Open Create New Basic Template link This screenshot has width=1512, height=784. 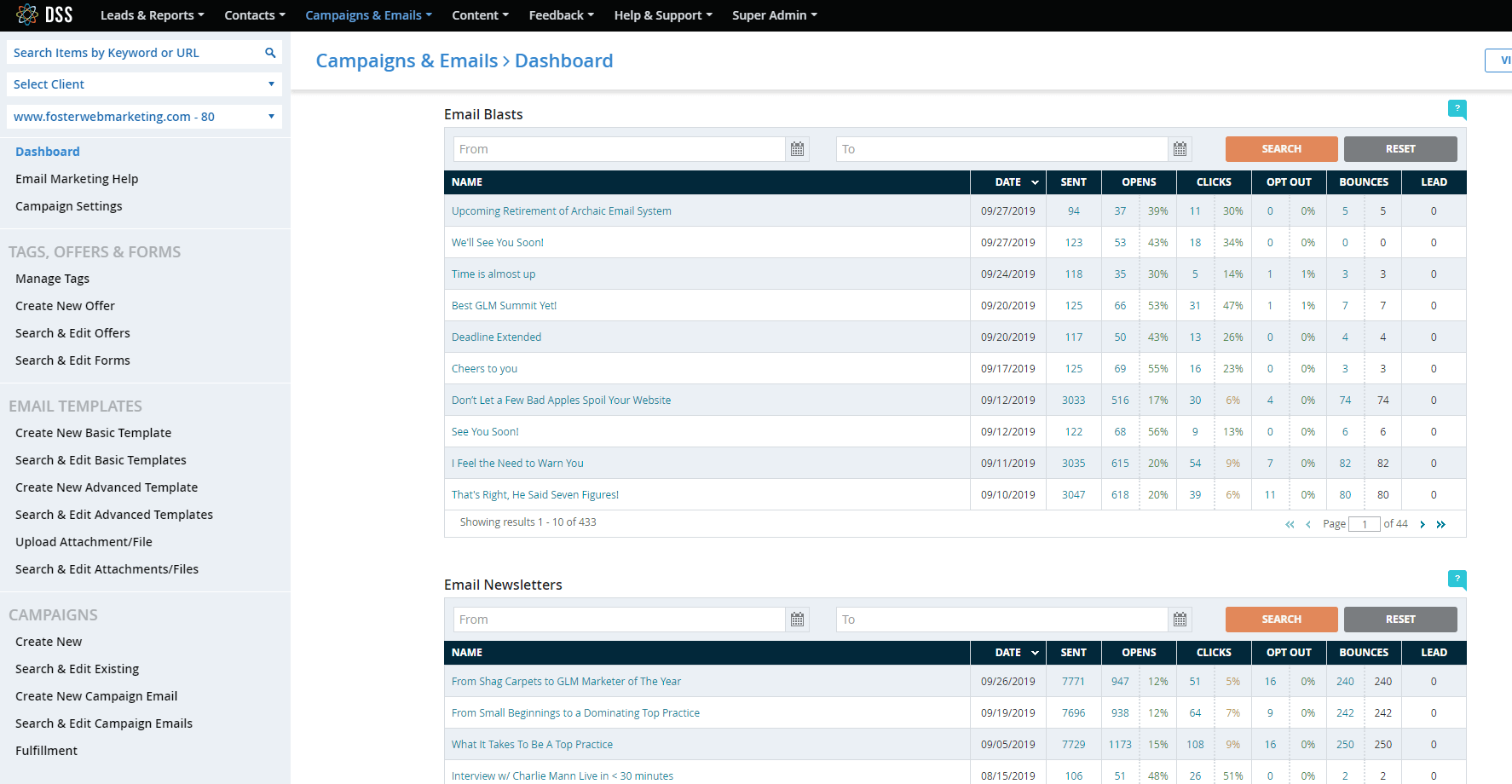tap(93, 433)
